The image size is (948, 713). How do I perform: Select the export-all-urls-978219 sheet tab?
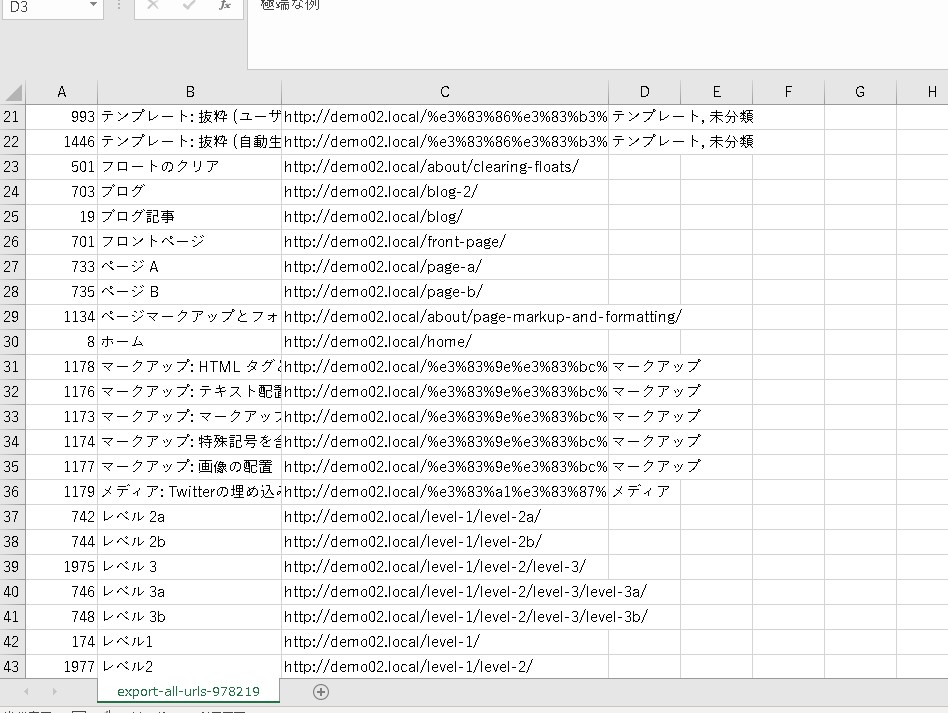(x=188, y=692)
